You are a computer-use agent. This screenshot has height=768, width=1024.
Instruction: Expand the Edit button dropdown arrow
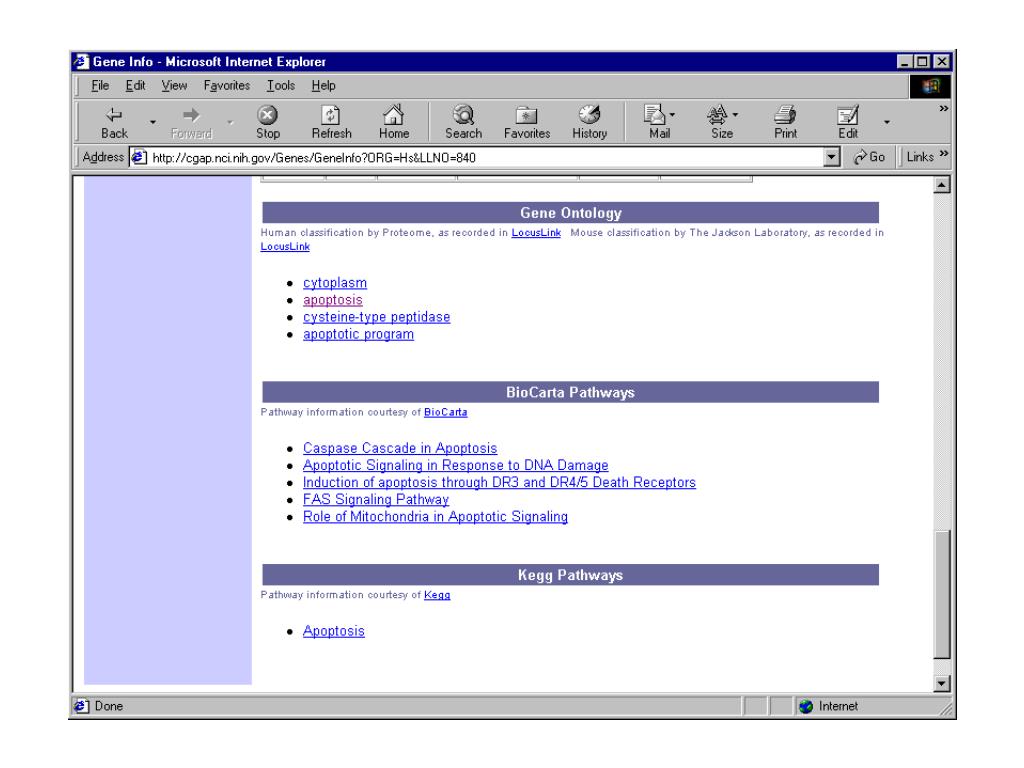tap(886, 122)
